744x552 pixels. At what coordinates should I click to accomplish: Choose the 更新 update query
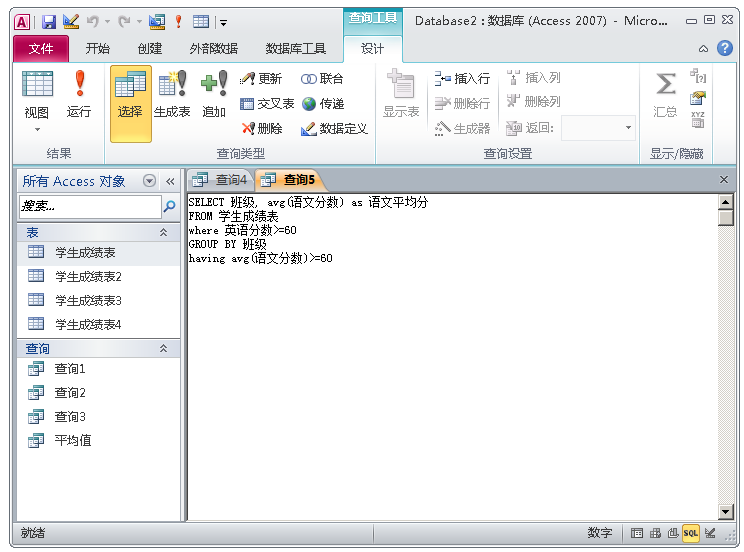click(261, 78)
